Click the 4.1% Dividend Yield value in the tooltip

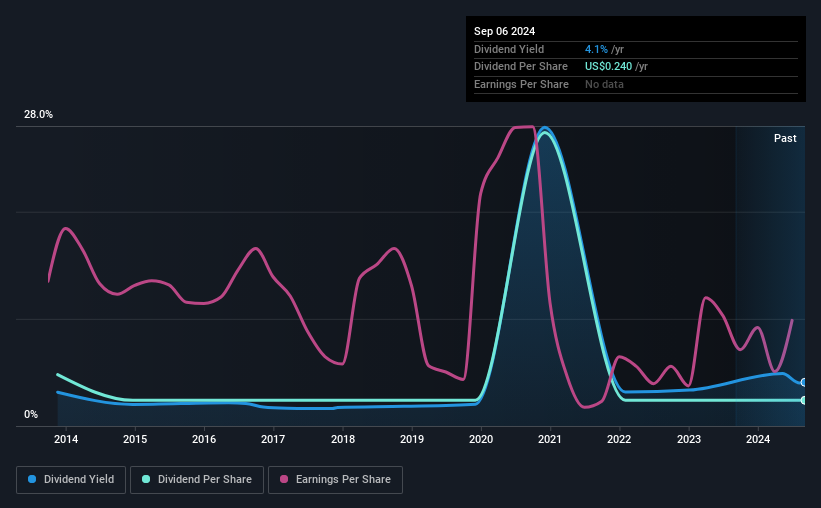(x=596, y=49)
